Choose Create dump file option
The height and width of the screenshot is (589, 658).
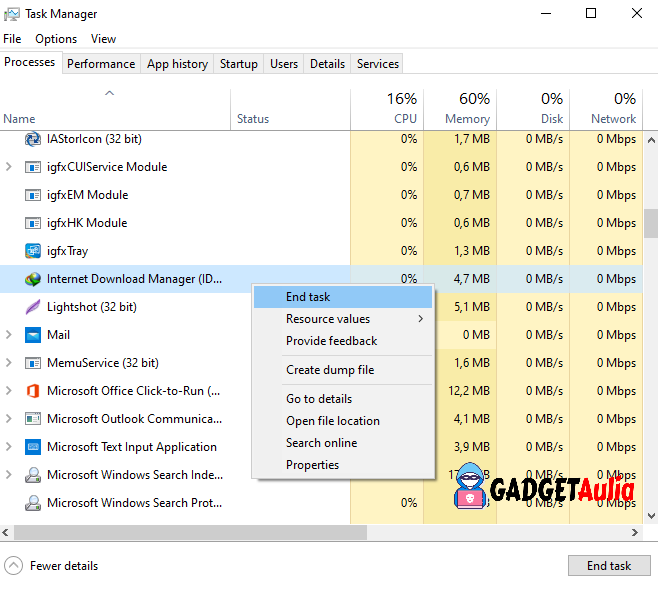343,370
